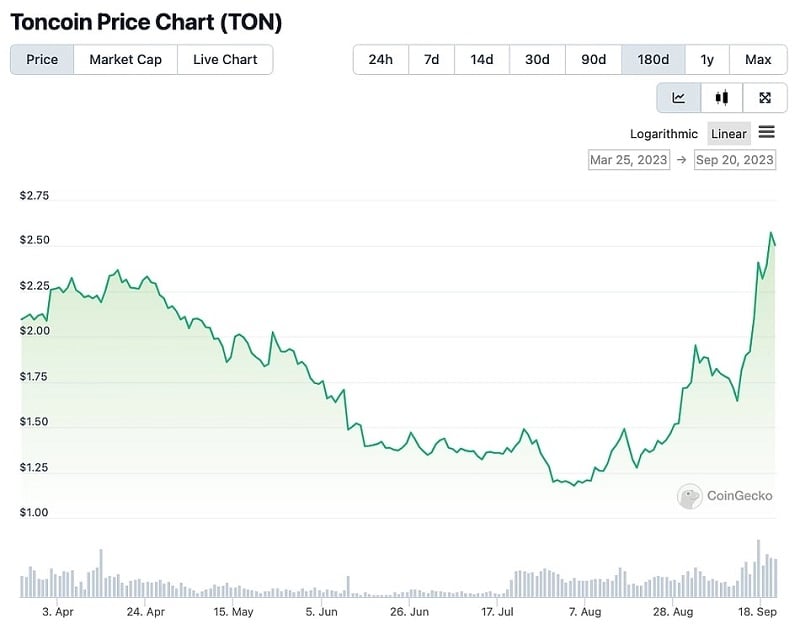Toggle Logarithmic scale for the chart
The image size is (800, 624).
coord(663,133)
